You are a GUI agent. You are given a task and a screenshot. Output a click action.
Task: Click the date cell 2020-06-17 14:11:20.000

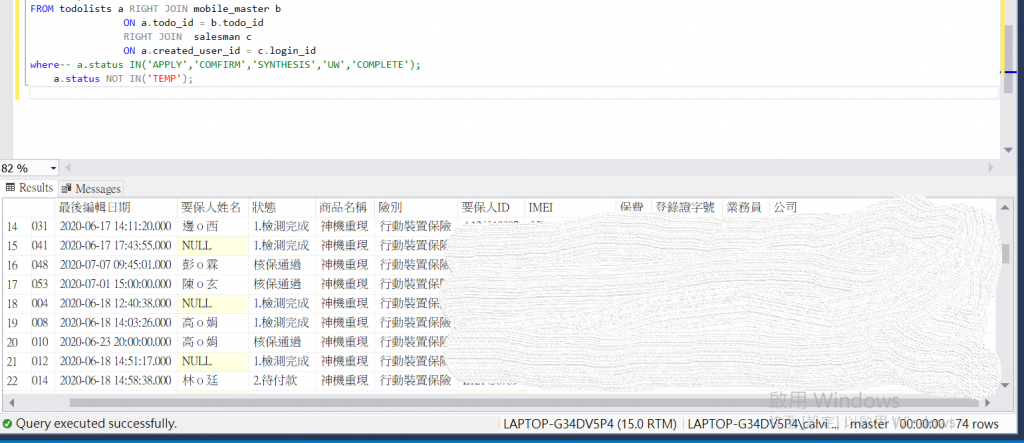click(x=116, y=227)
